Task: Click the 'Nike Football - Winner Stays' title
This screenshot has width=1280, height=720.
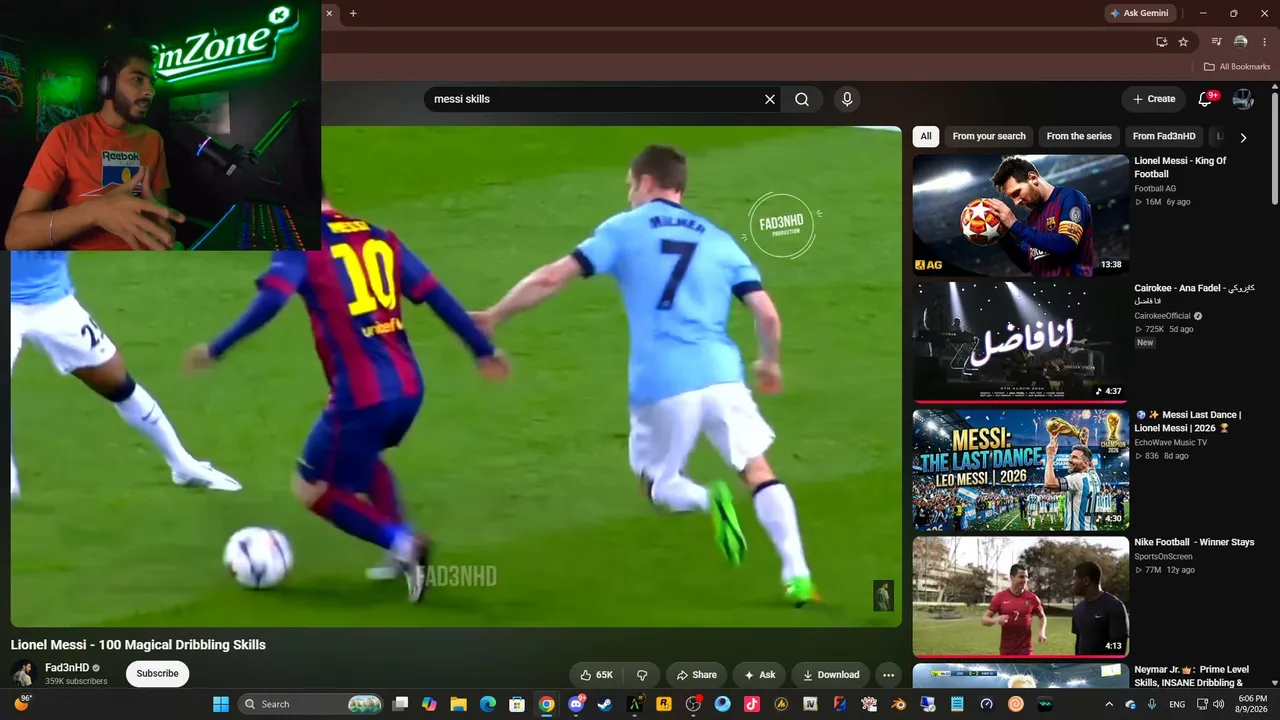Action: (x=1194, y=542)
